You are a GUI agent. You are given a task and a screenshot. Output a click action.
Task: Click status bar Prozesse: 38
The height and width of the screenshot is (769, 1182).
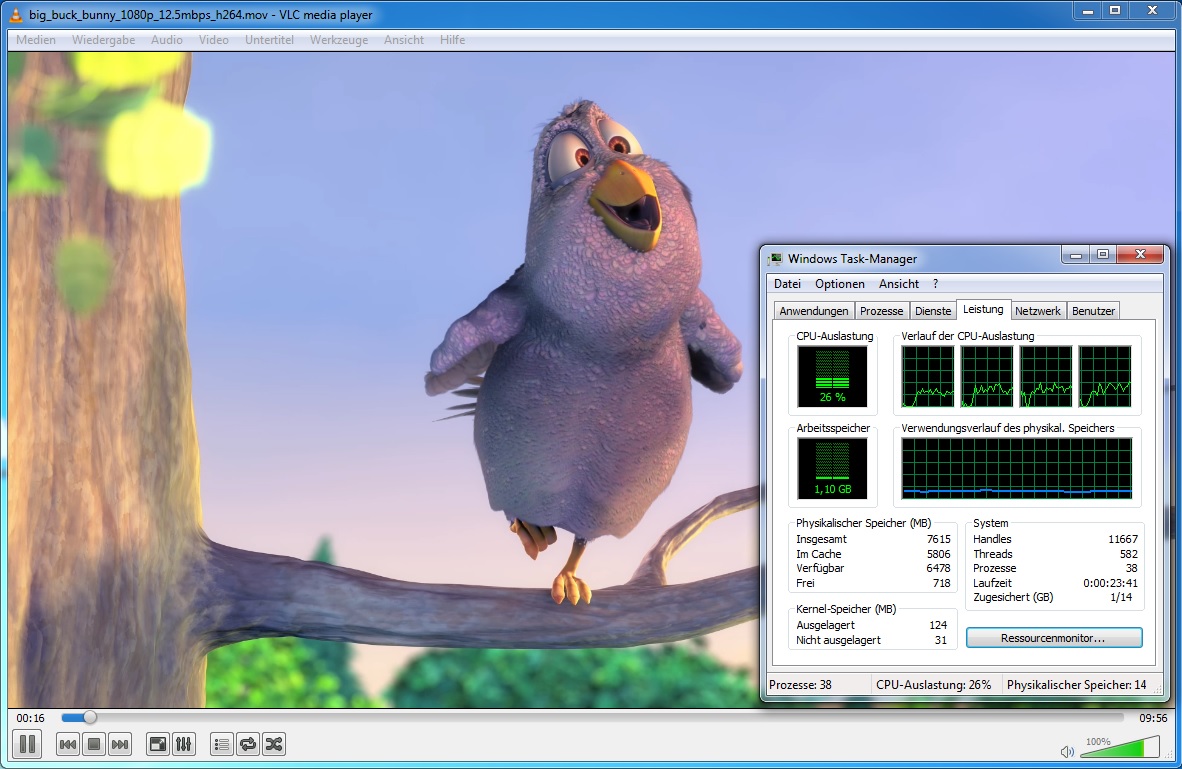800,685
